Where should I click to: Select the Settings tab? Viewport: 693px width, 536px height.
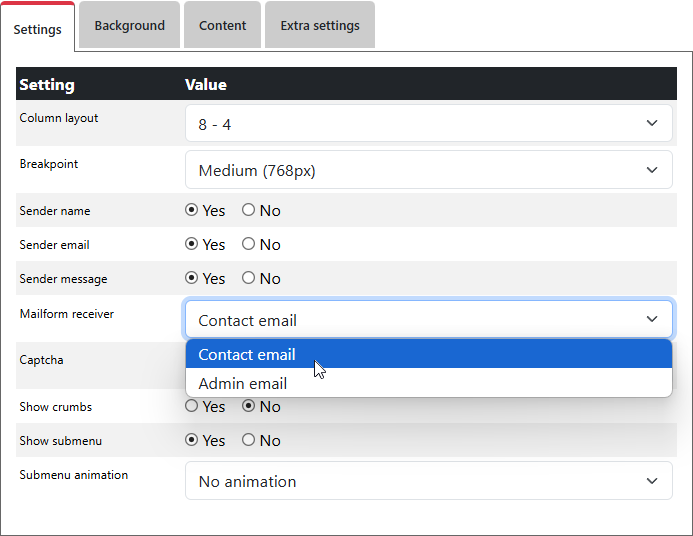click(38, 29)
